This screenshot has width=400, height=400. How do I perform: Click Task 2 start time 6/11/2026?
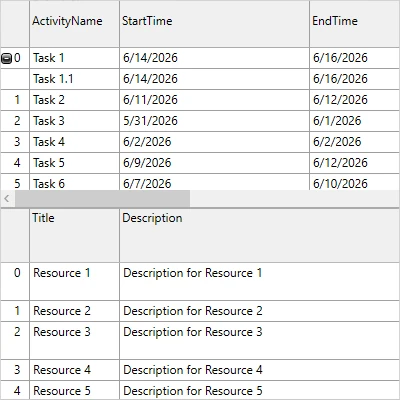pyautogui.click(x=214, y=100)
